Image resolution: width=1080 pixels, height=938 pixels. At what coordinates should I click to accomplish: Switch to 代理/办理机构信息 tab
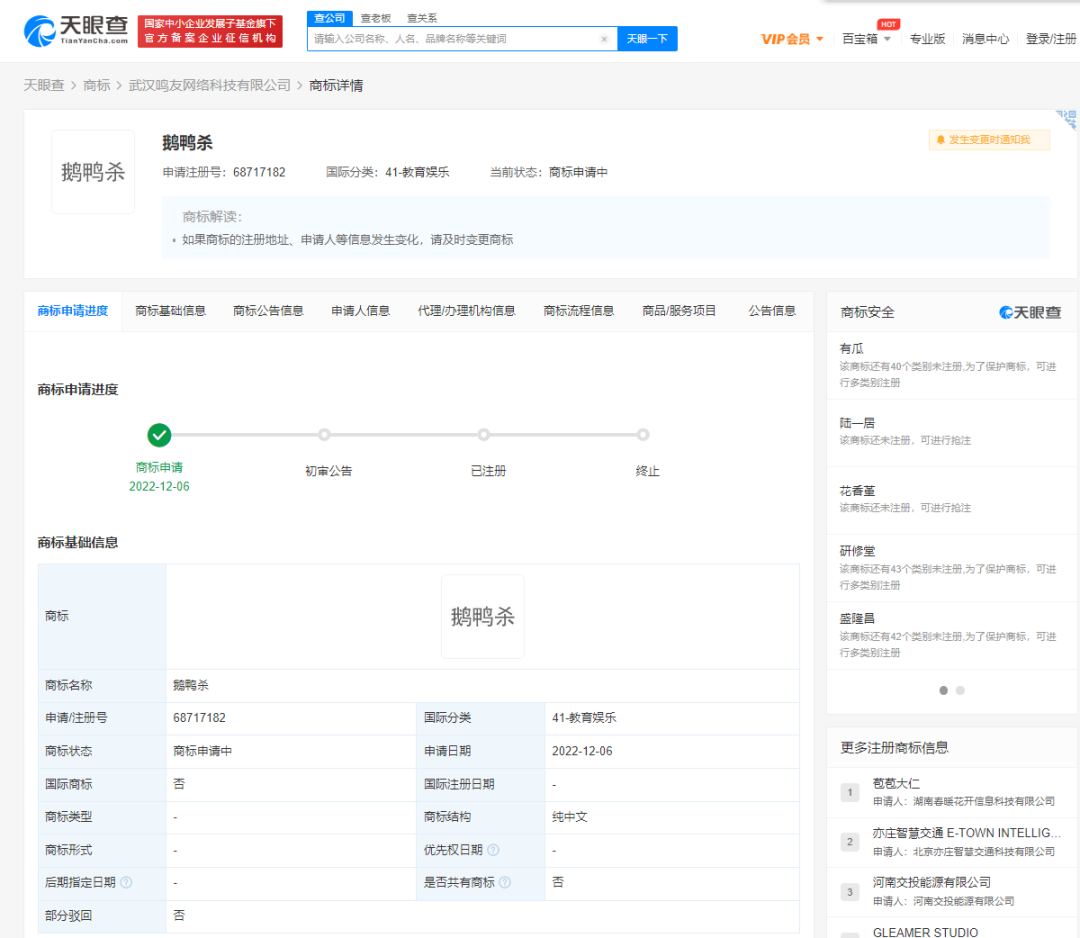click(x=466, y=311)
